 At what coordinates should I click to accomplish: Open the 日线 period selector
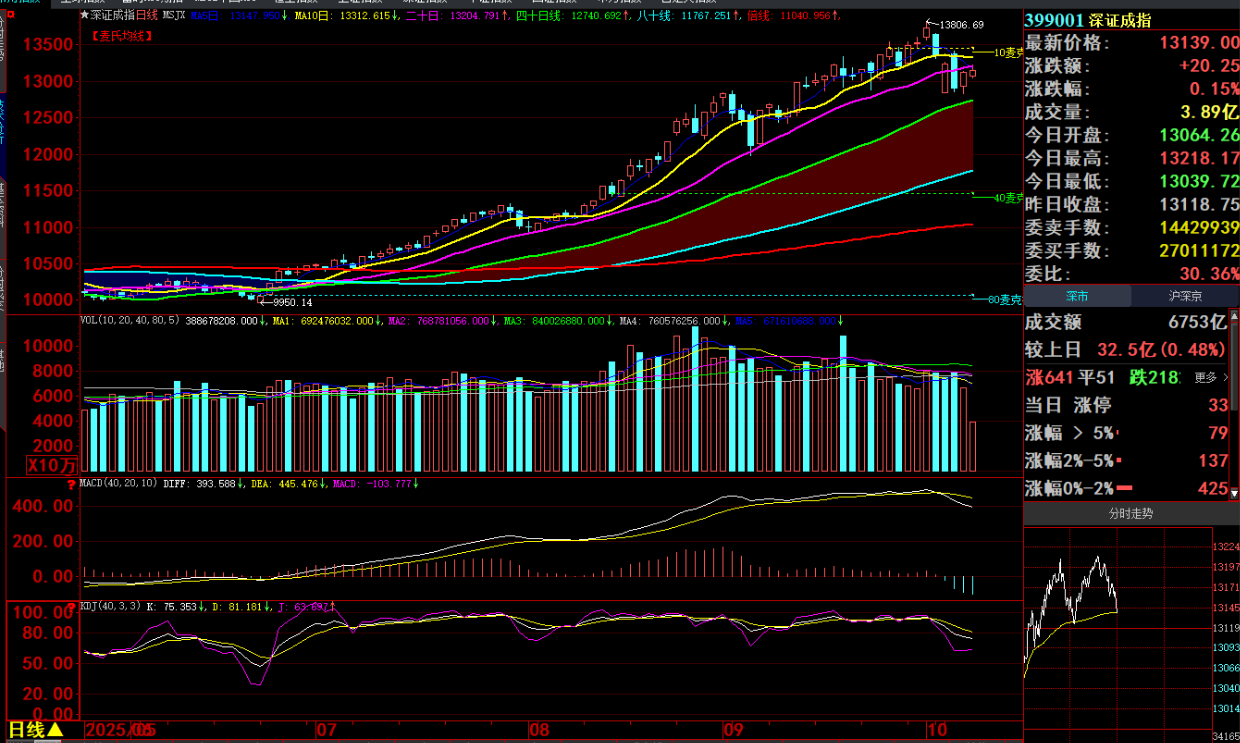(x=36, y=730)
